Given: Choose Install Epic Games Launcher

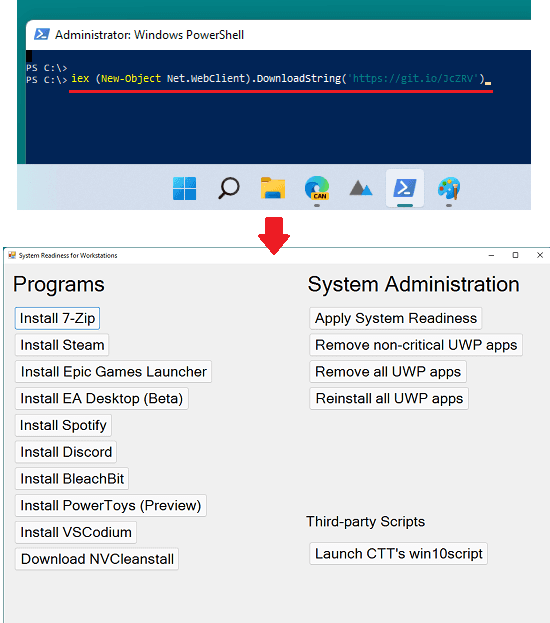Looking at the screenshot, I should (x=113, y=371).
